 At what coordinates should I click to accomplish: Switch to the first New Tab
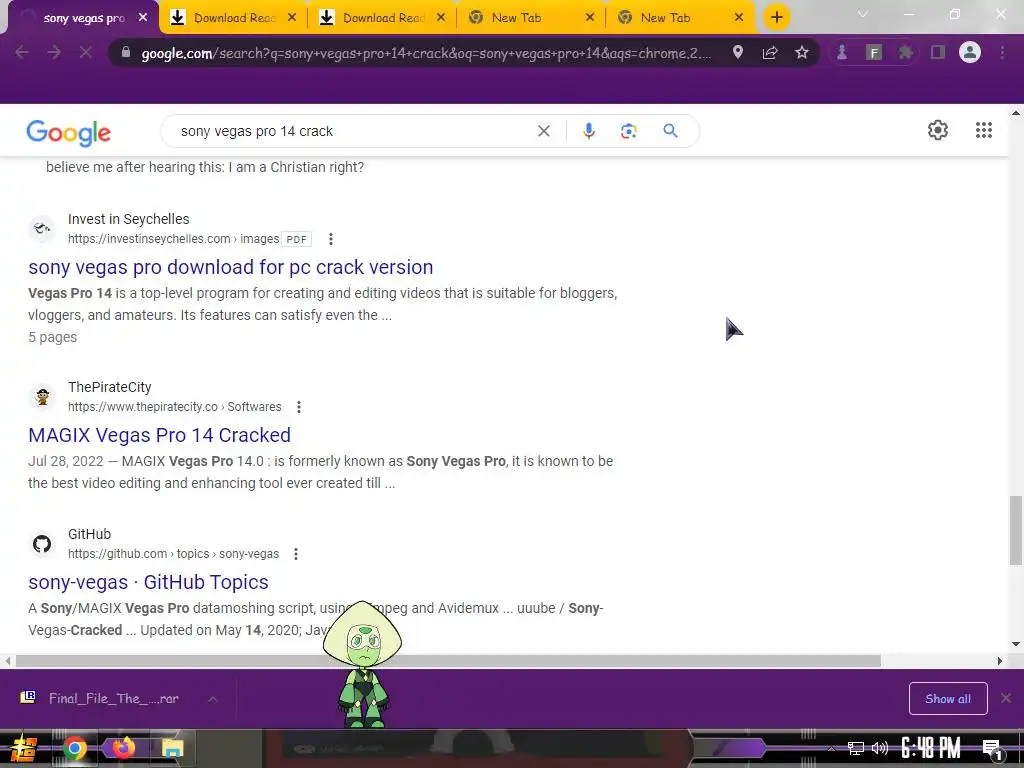[522, 18]
